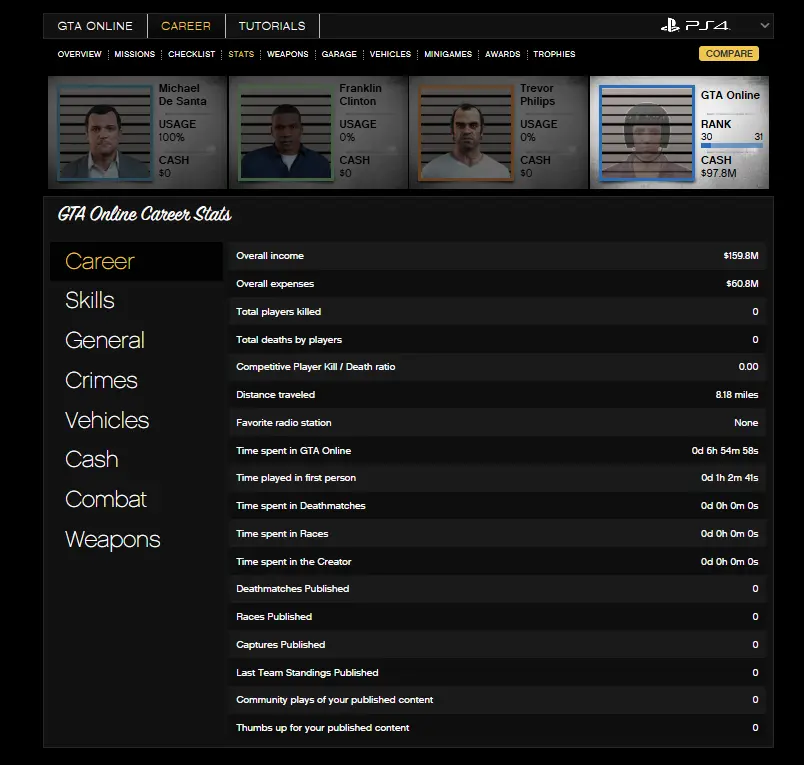
Task: Choose Trevor Philips' mugshot portrait
Action: 466,133
